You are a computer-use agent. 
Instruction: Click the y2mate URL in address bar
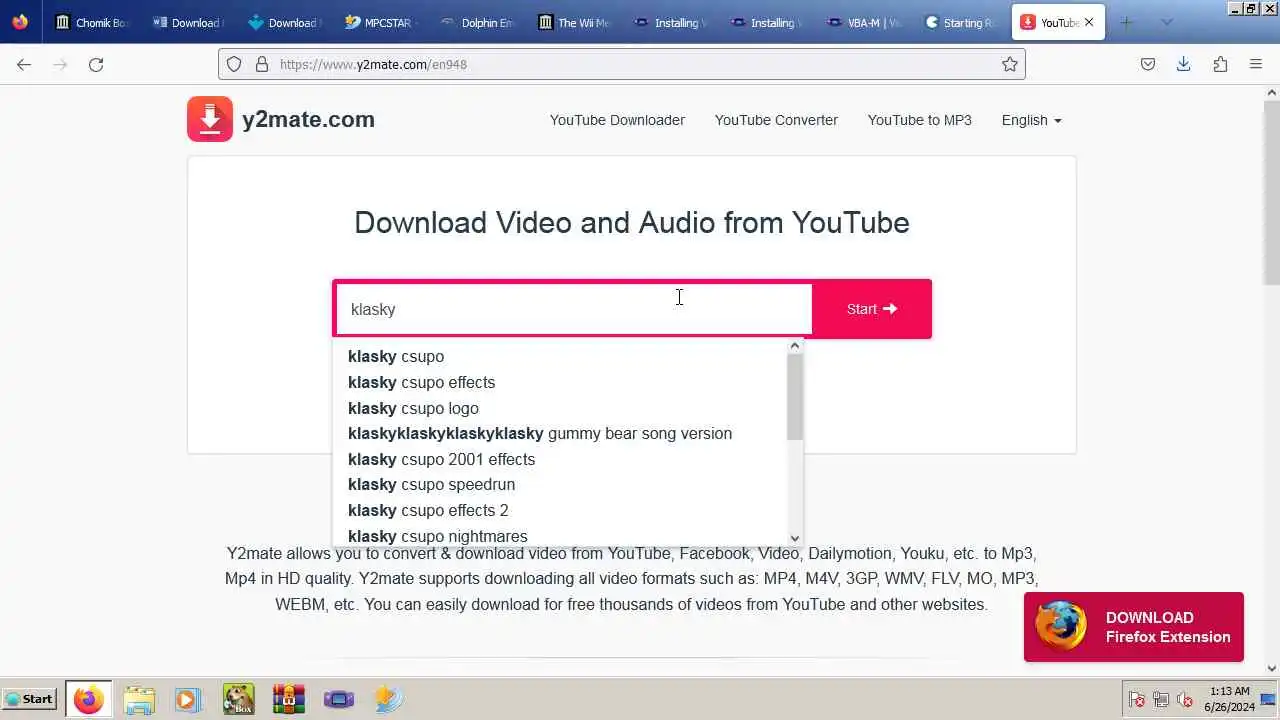coord(373,64)
